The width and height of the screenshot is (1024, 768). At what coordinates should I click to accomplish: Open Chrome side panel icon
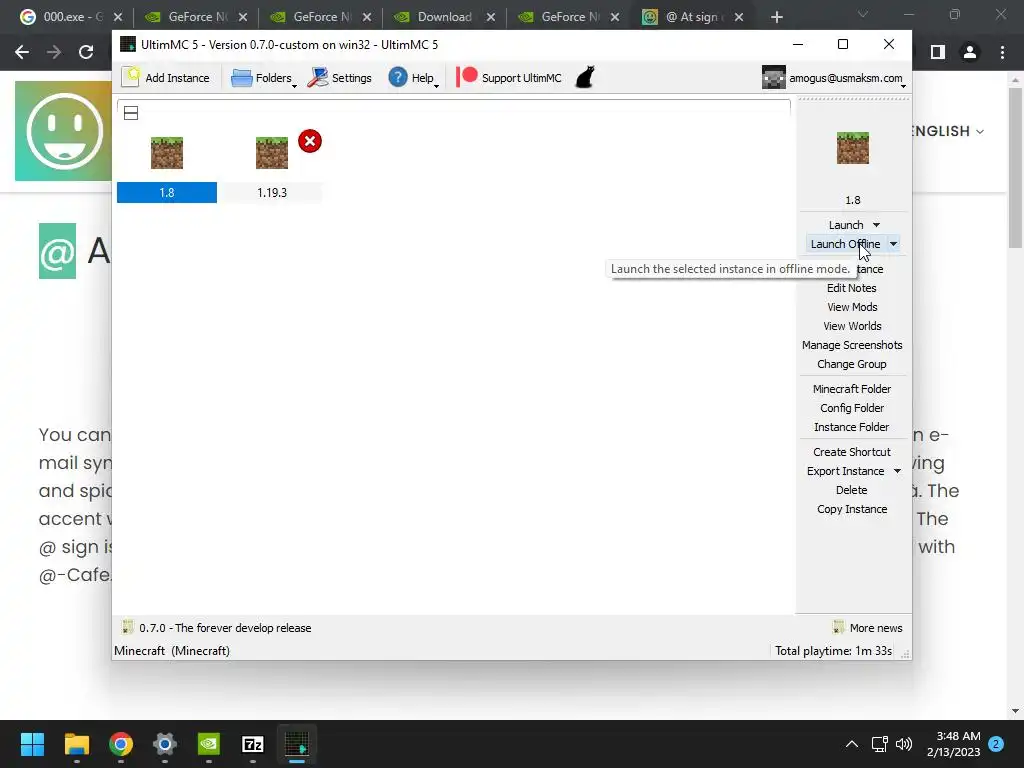[x=938, y=52]
